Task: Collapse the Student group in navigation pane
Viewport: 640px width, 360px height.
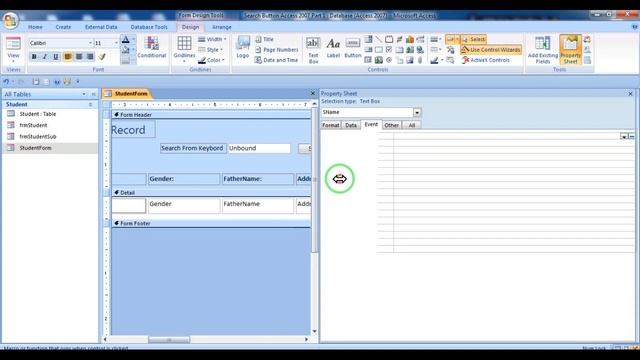Action: [90, 104]
